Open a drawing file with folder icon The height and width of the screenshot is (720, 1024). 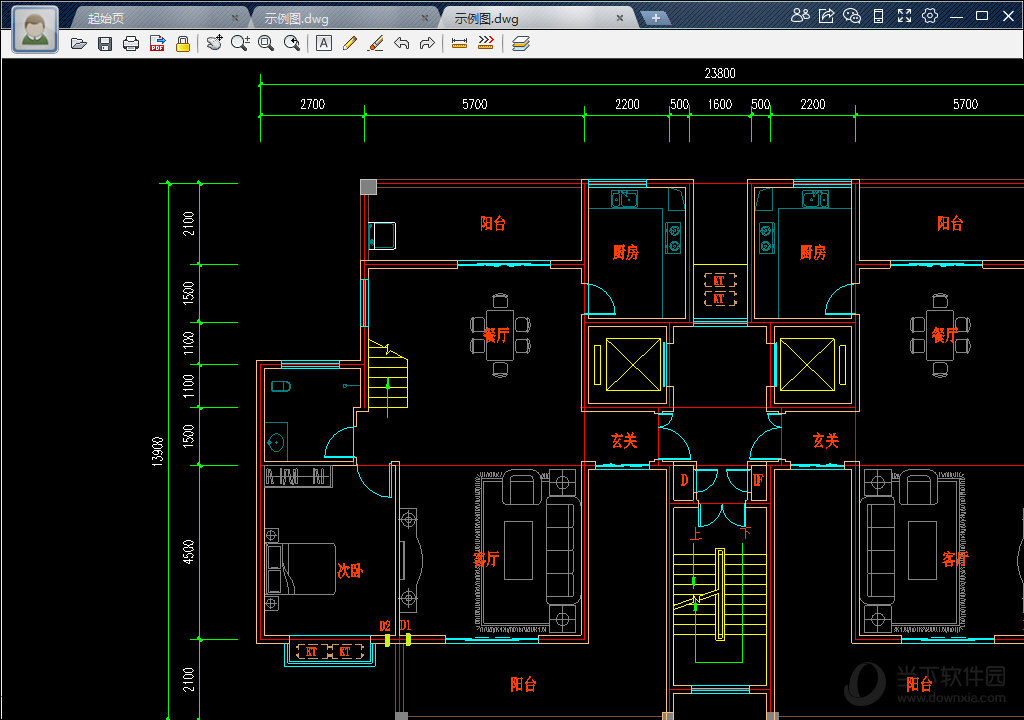pyautogui.click(x=78, y=44)
